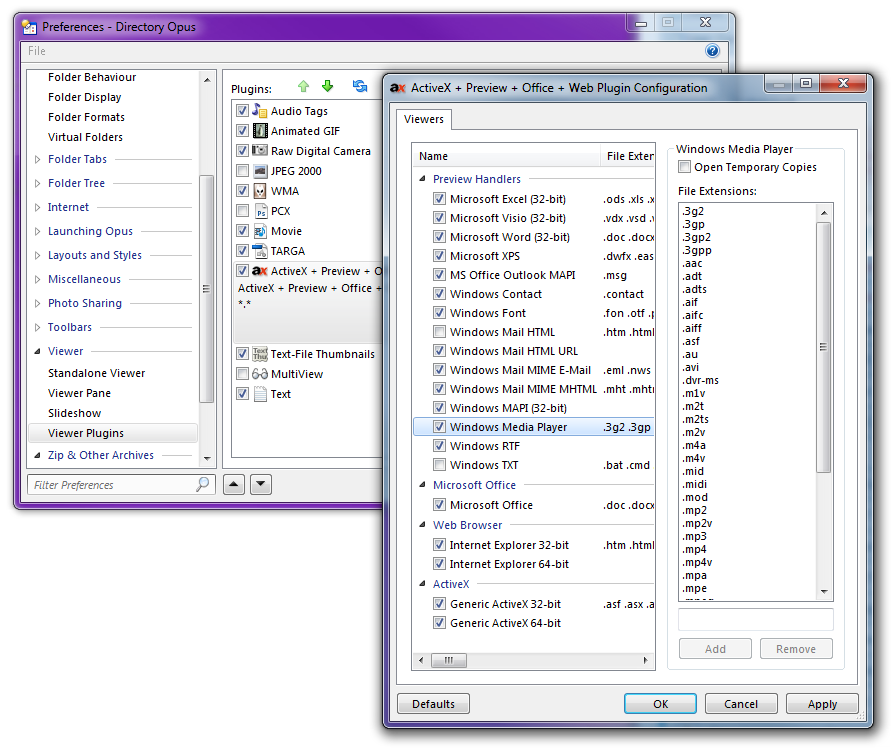
Task: Click the preferences category list scrollbar thumb
Action: pos(207,288)
